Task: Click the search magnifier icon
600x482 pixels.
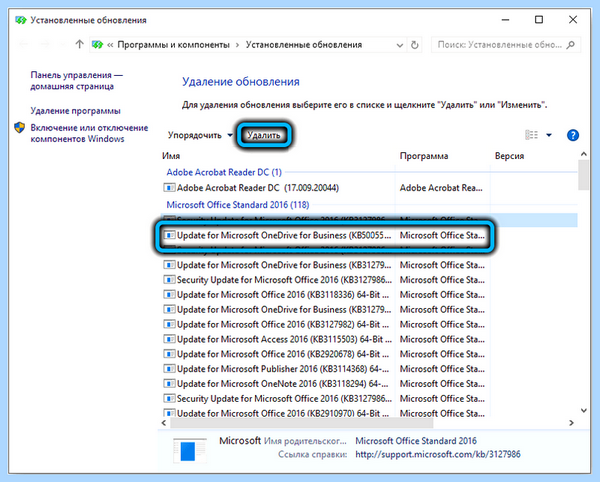Action: pos(571,45)
